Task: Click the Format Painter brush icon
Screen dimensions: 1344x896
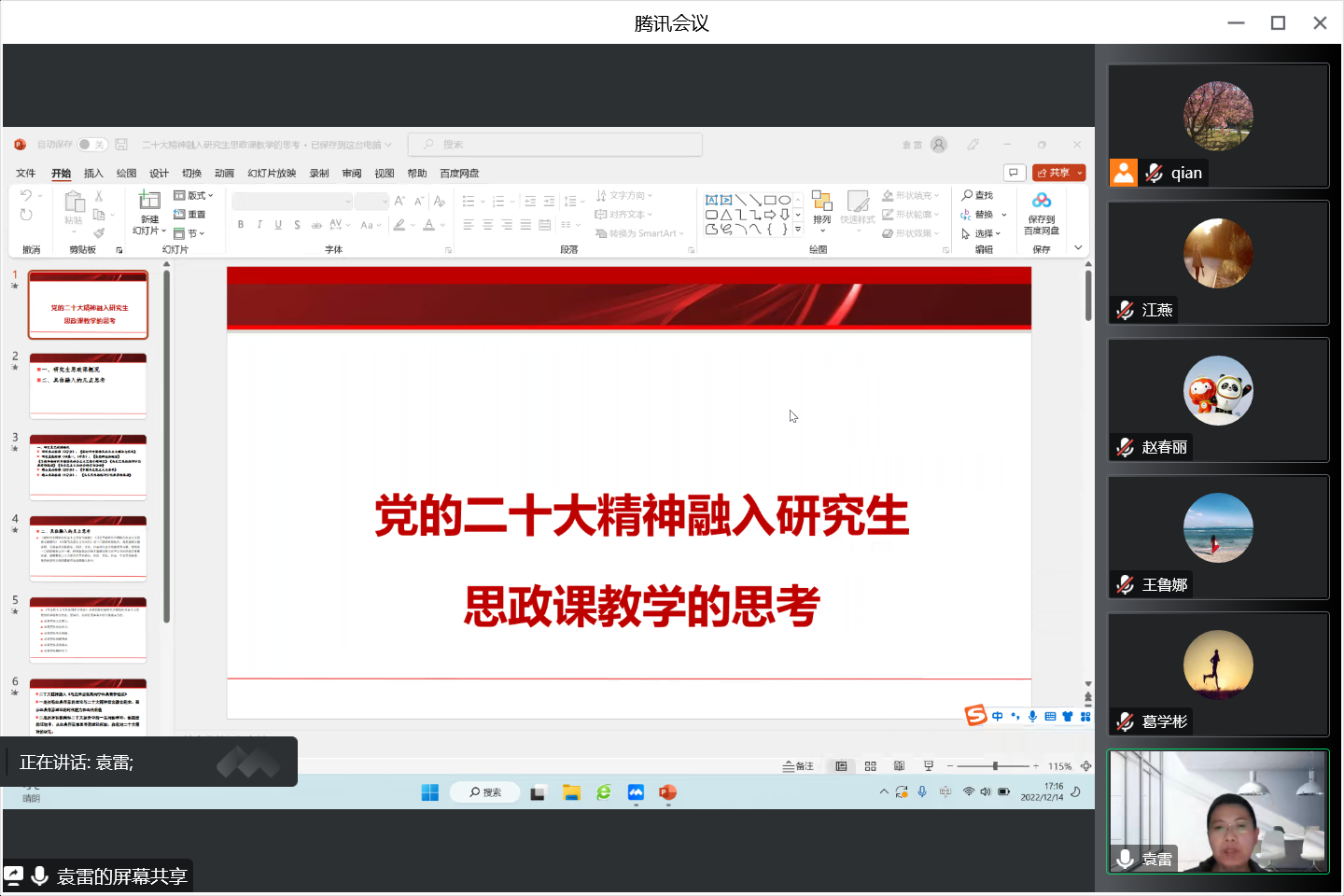Action: [x=99, y=233]
